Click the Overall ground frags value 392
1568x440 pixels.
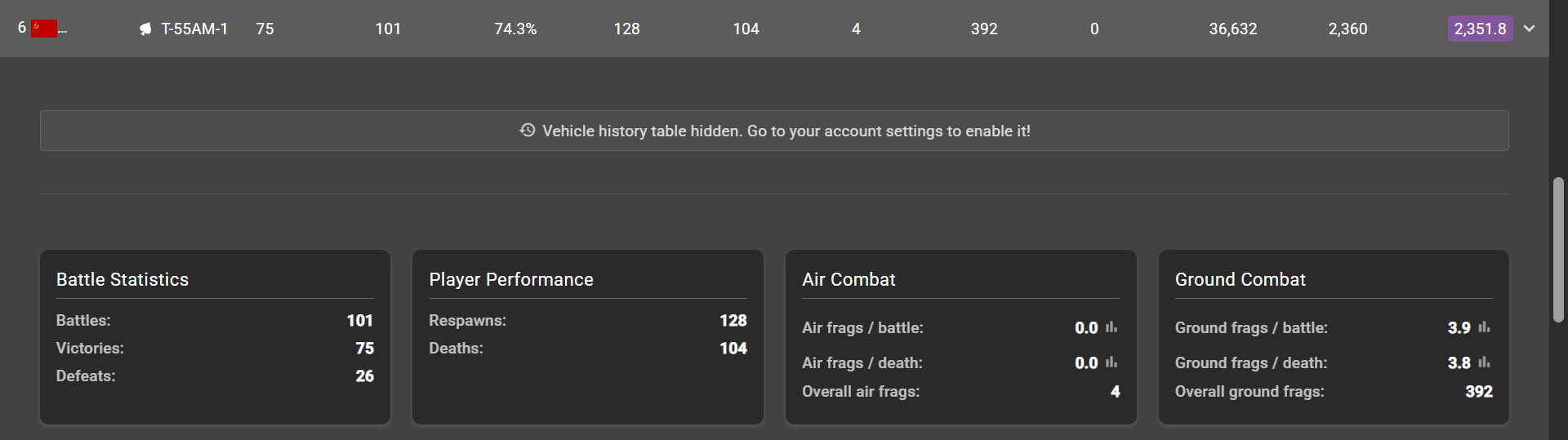point(1479,391)
